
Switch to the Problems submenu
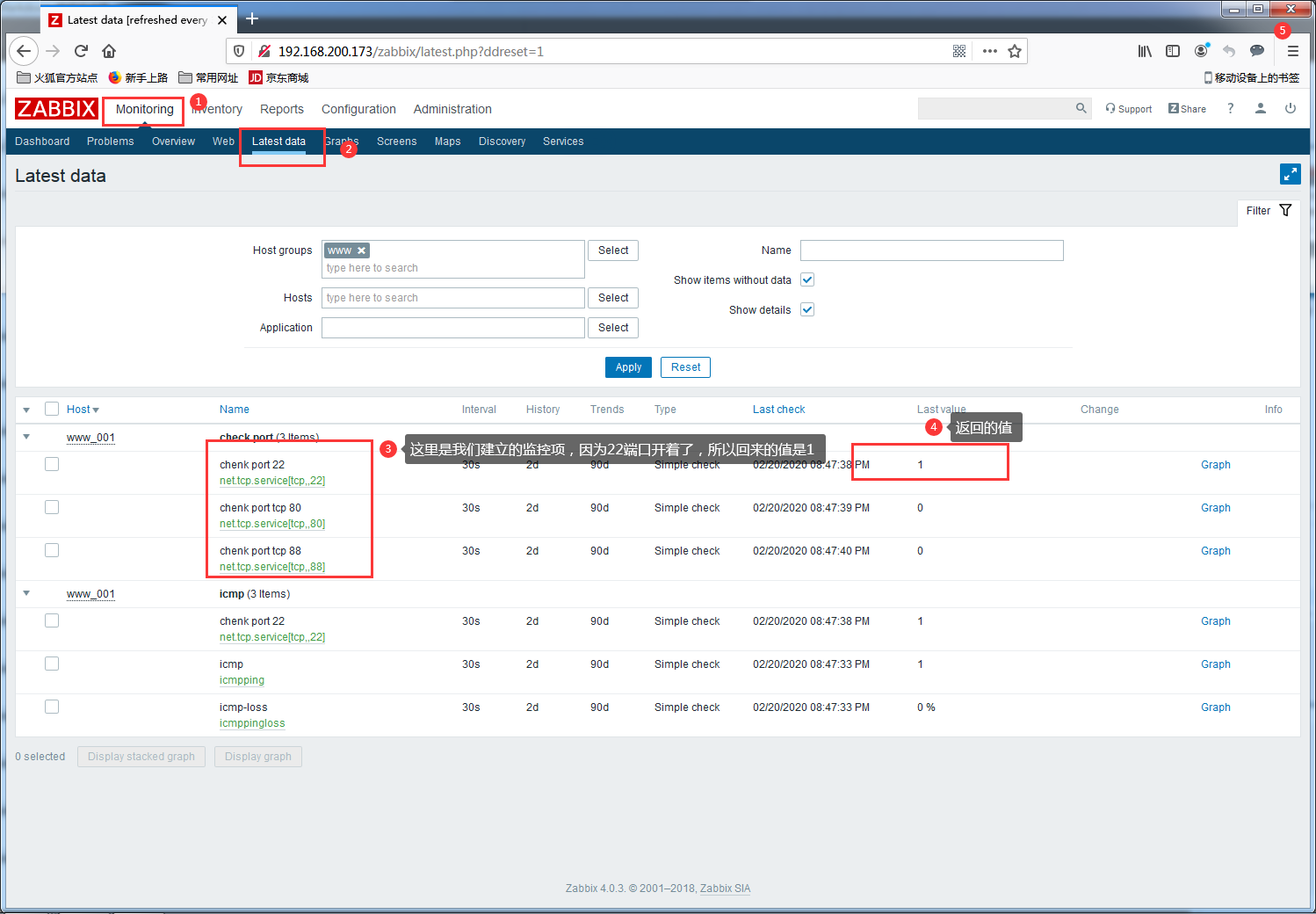click(x=111, y=141)
